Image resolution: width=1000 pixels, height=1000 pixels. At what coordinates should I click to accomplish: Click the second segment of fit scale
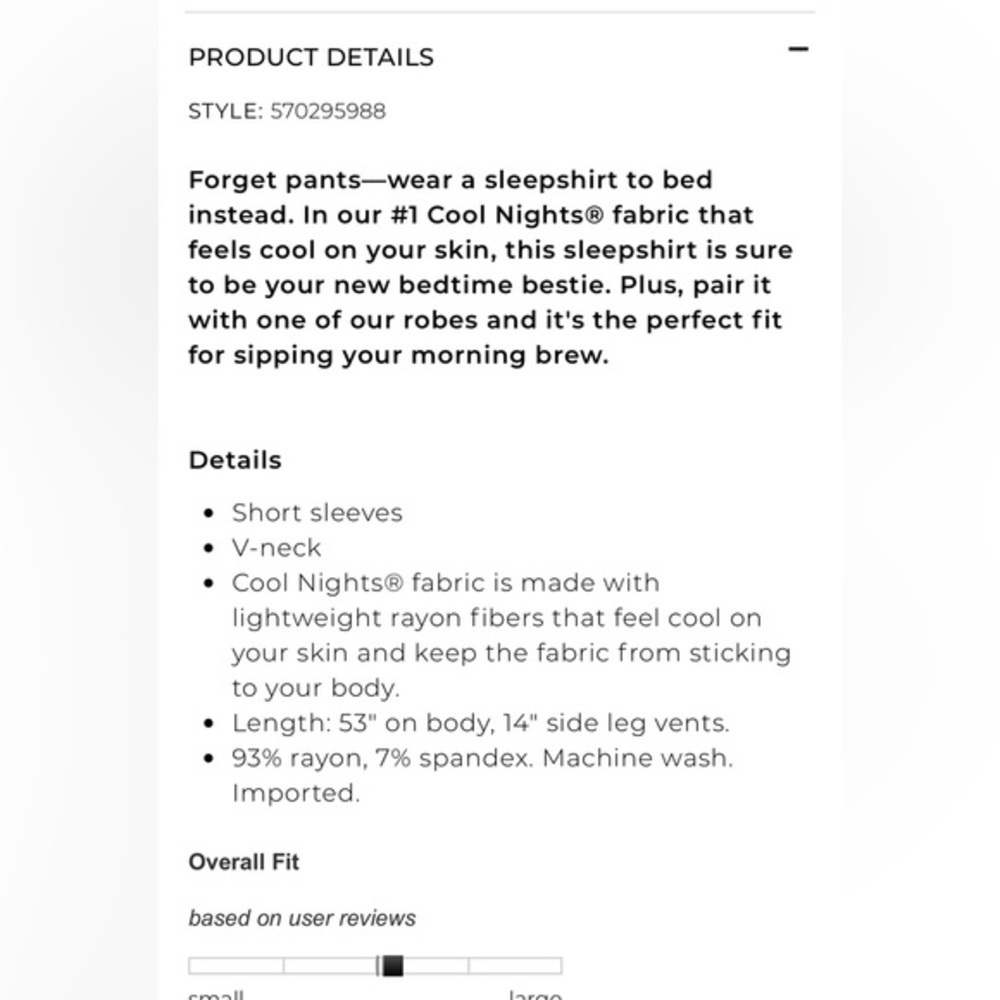[x=330, y=966]
